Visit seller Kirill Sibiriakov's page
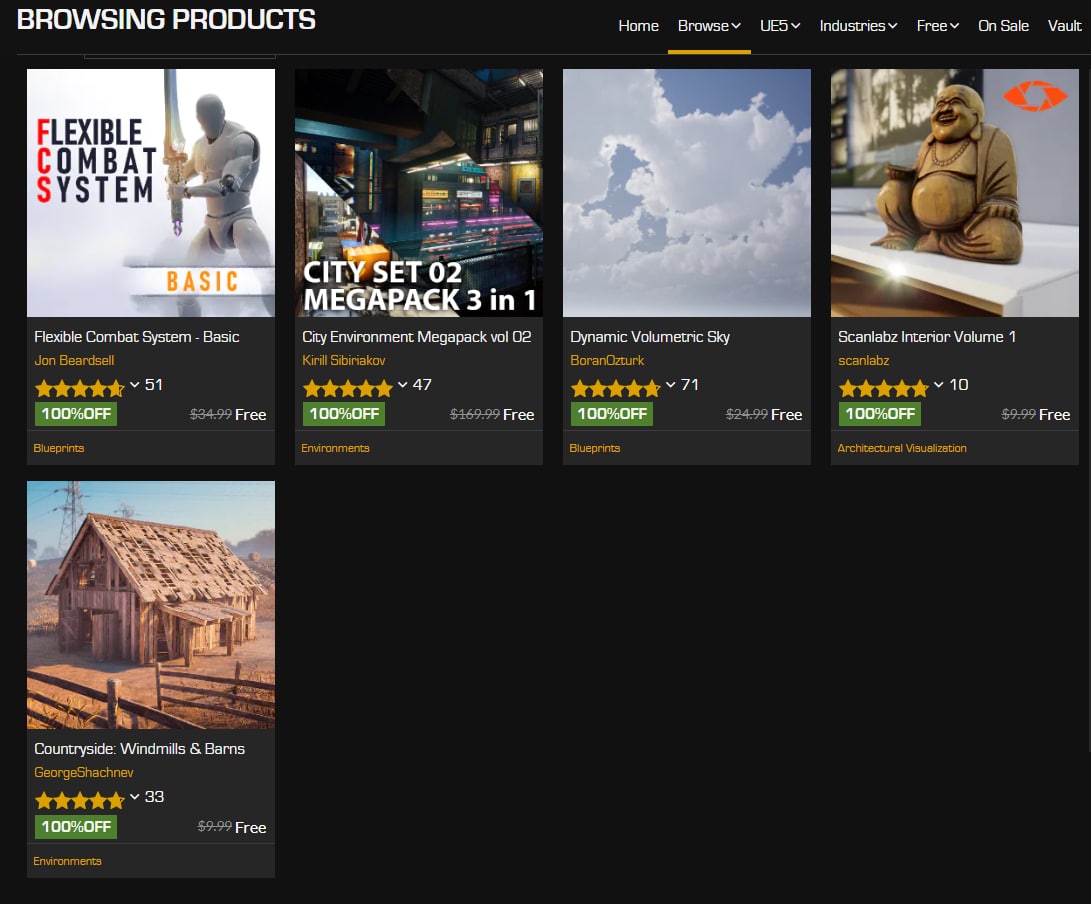Screen dimensions: 1091x904 coord(343,360)
